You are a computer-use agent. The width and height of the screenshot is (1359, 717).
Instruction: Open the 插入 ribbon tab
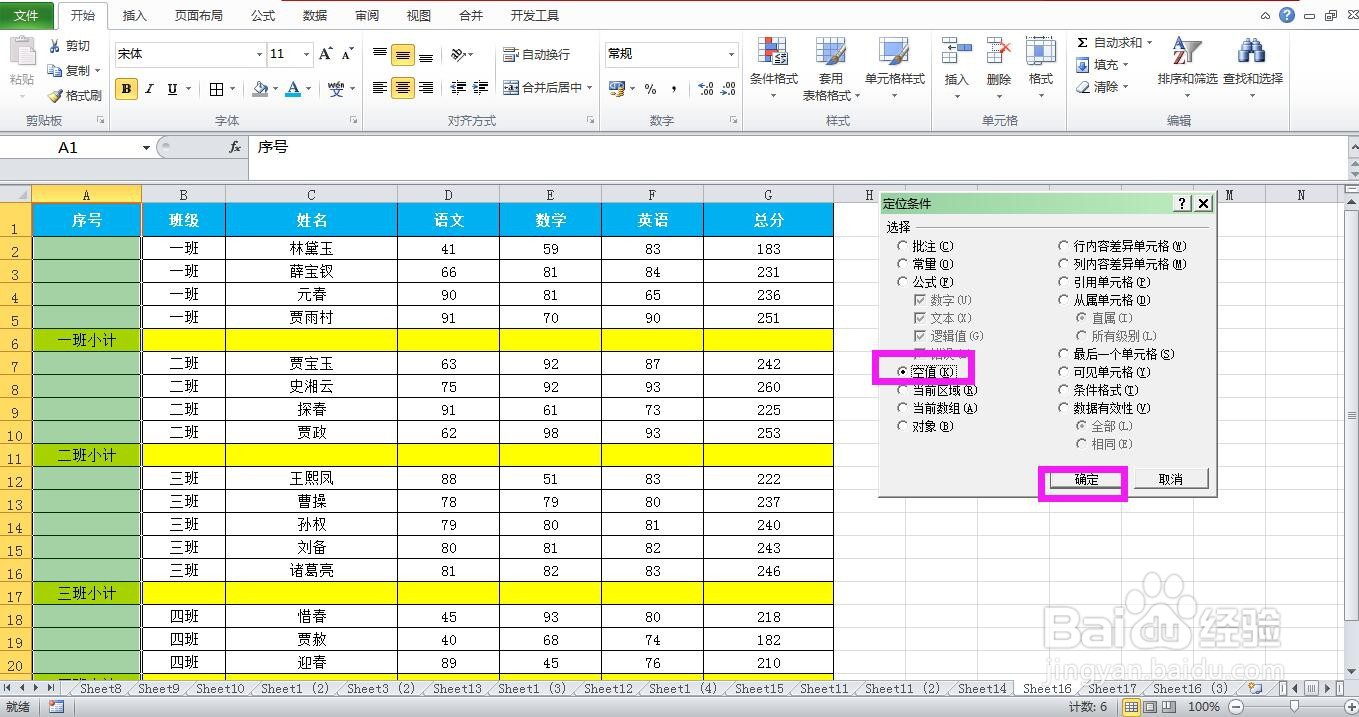point(134,15)
